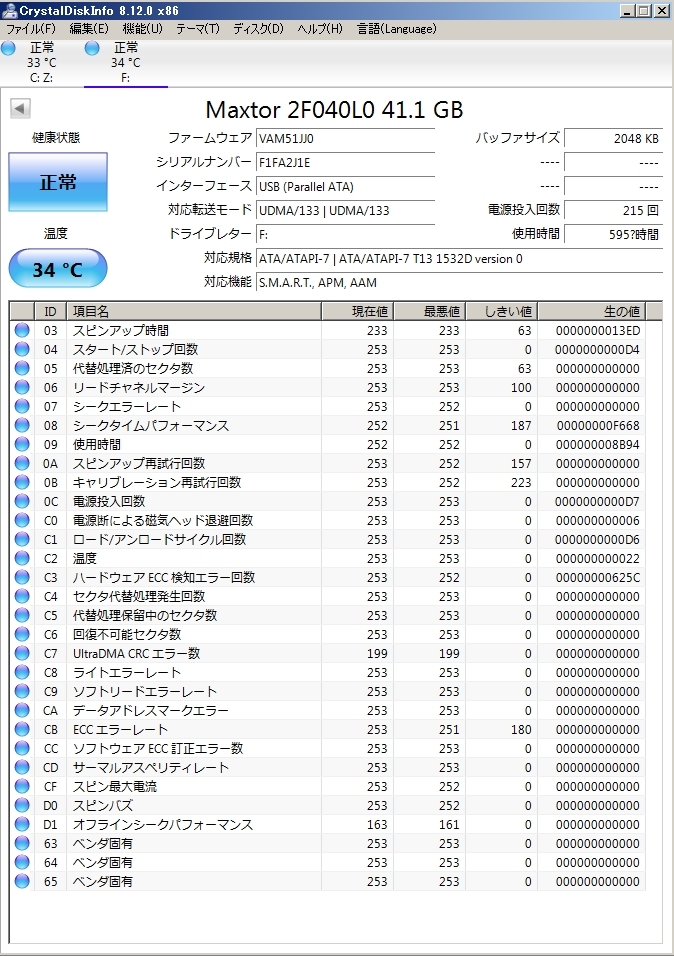
Task: Click status icon for C6 回復不可能セクタ数
Action: 22,635
